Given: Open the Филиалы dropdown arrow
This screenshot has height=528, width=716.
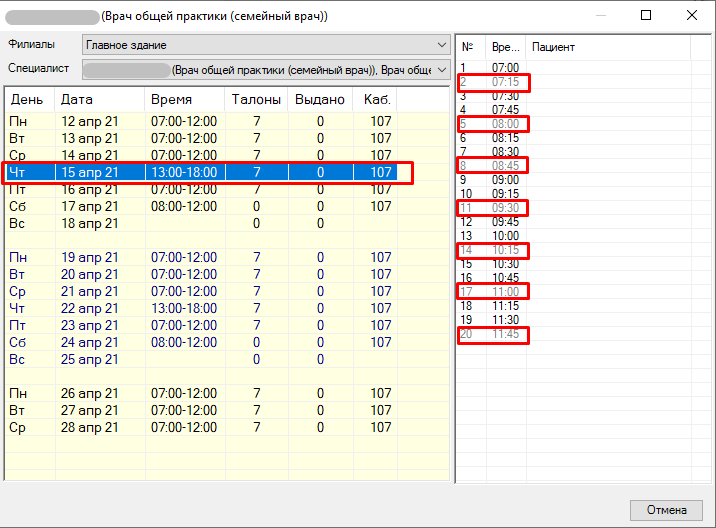Looking at the screenshot, I should pos(442,45).
